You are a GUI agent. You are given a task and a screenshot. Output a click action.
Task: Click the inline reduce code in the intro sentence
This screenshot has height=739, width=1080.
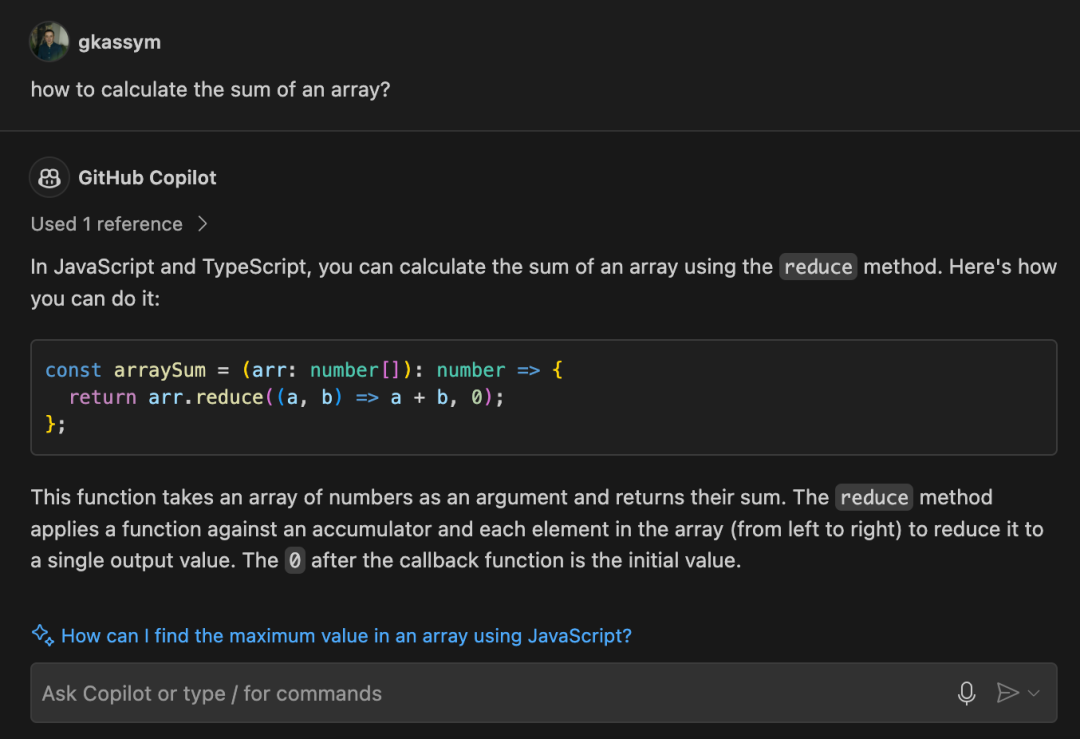point(818,267)
